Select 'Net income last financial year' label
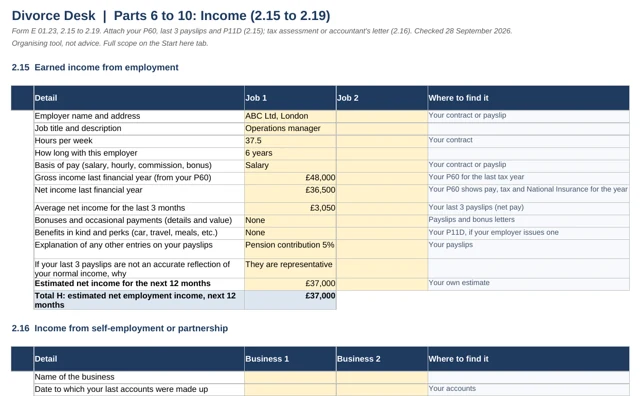 [x=89, y=190]
